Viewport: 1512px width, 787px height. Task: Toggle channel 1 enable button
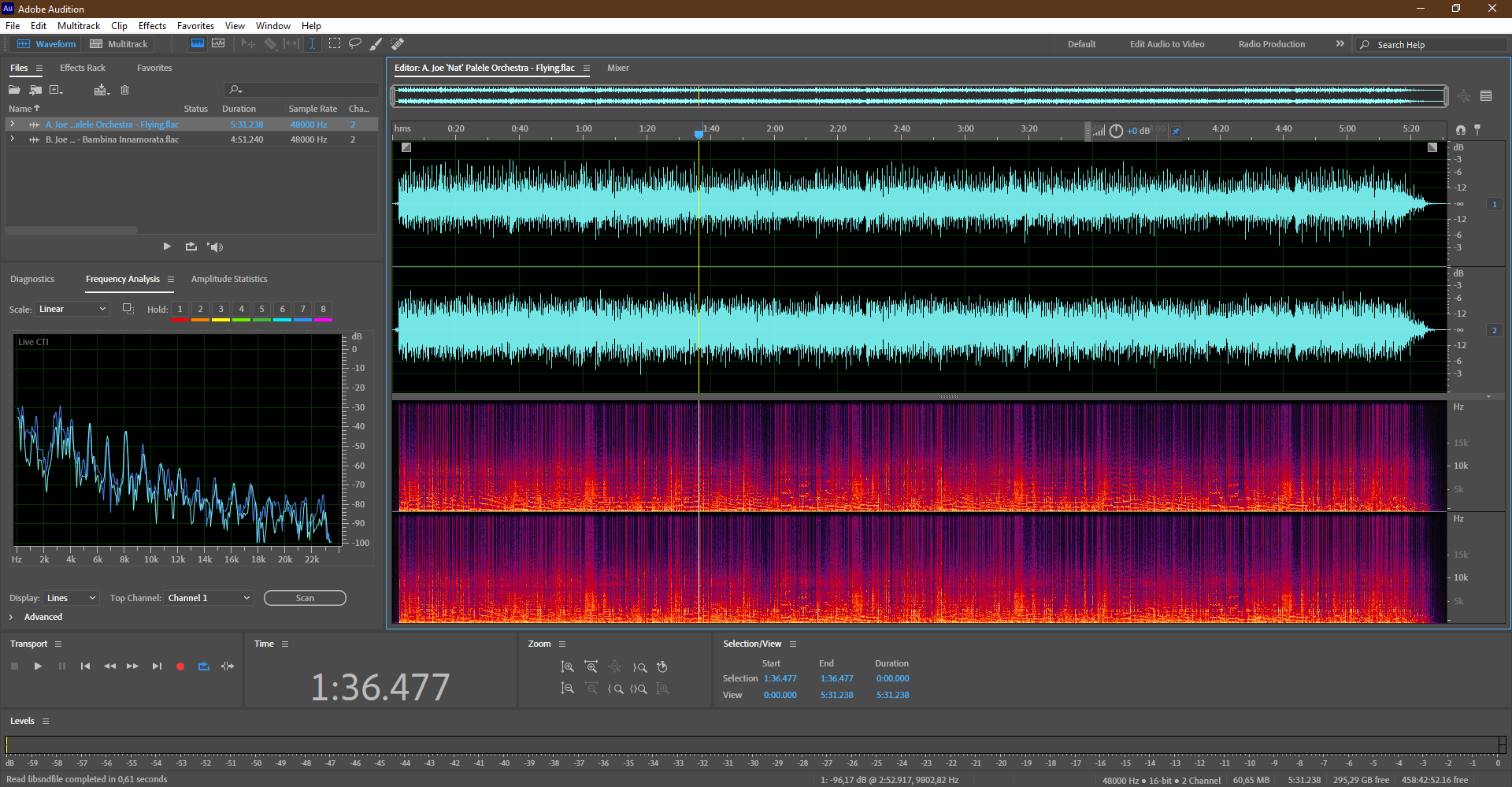coord(1494,204)
